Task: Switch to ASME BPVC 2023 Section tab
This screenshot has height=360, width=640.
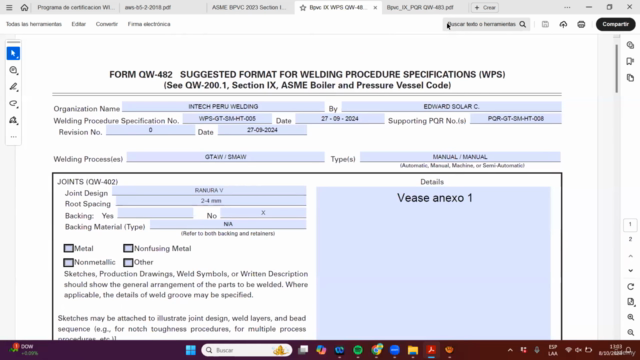Action: [x=249, y=7]
